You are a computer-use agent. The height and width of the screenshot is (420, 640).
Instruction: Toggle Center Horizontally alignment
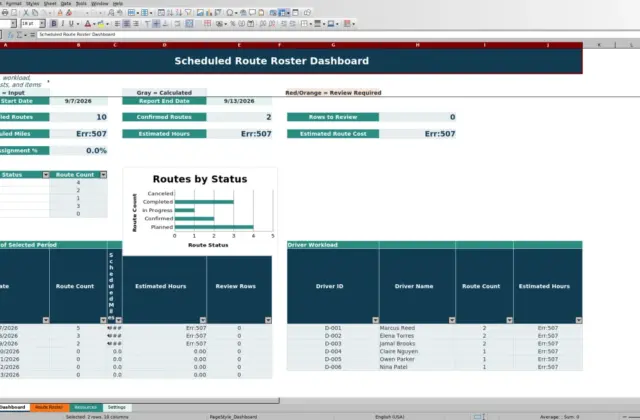point(127,24)
